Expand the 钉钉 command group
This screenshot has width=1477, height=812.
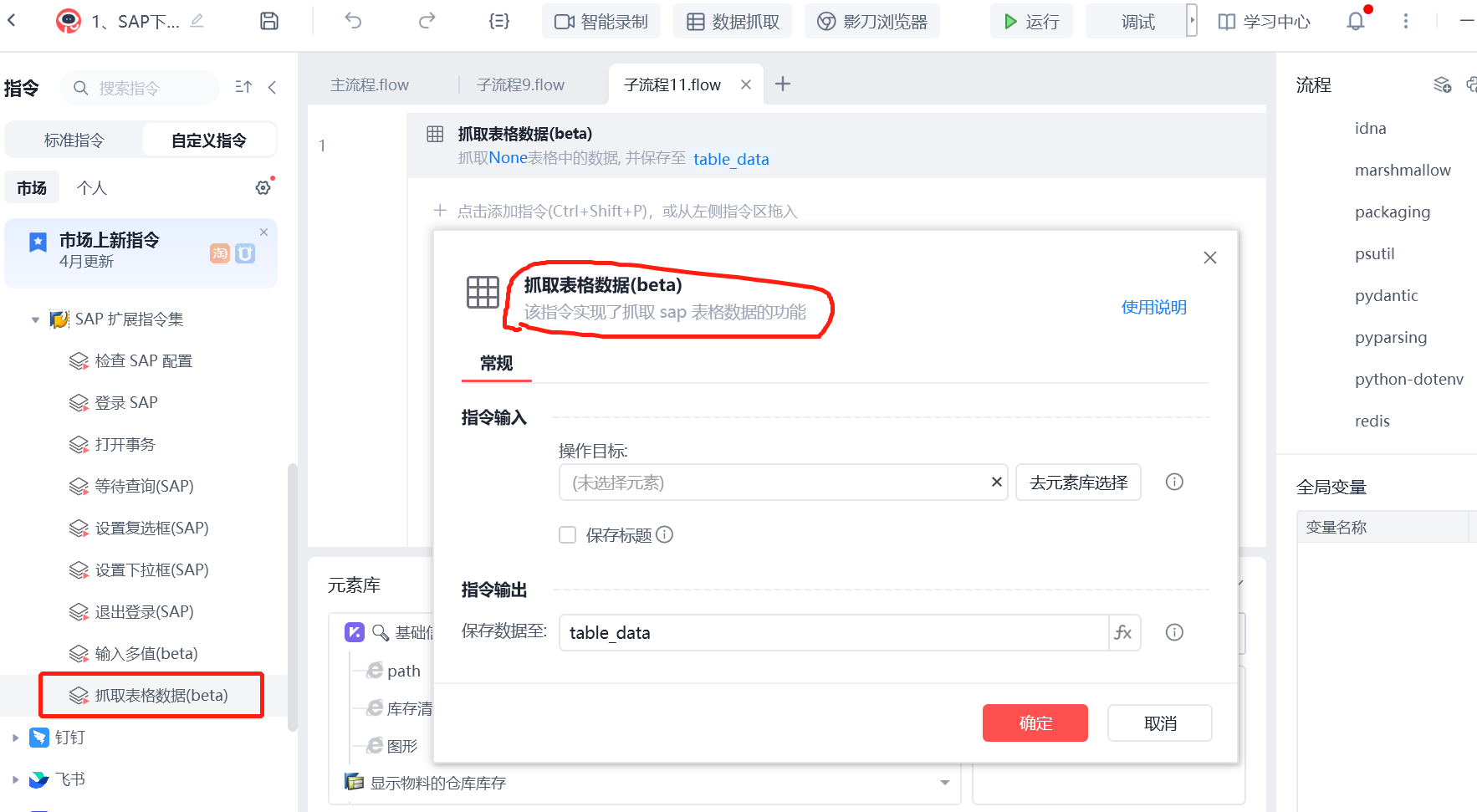[x=15, y=738]
